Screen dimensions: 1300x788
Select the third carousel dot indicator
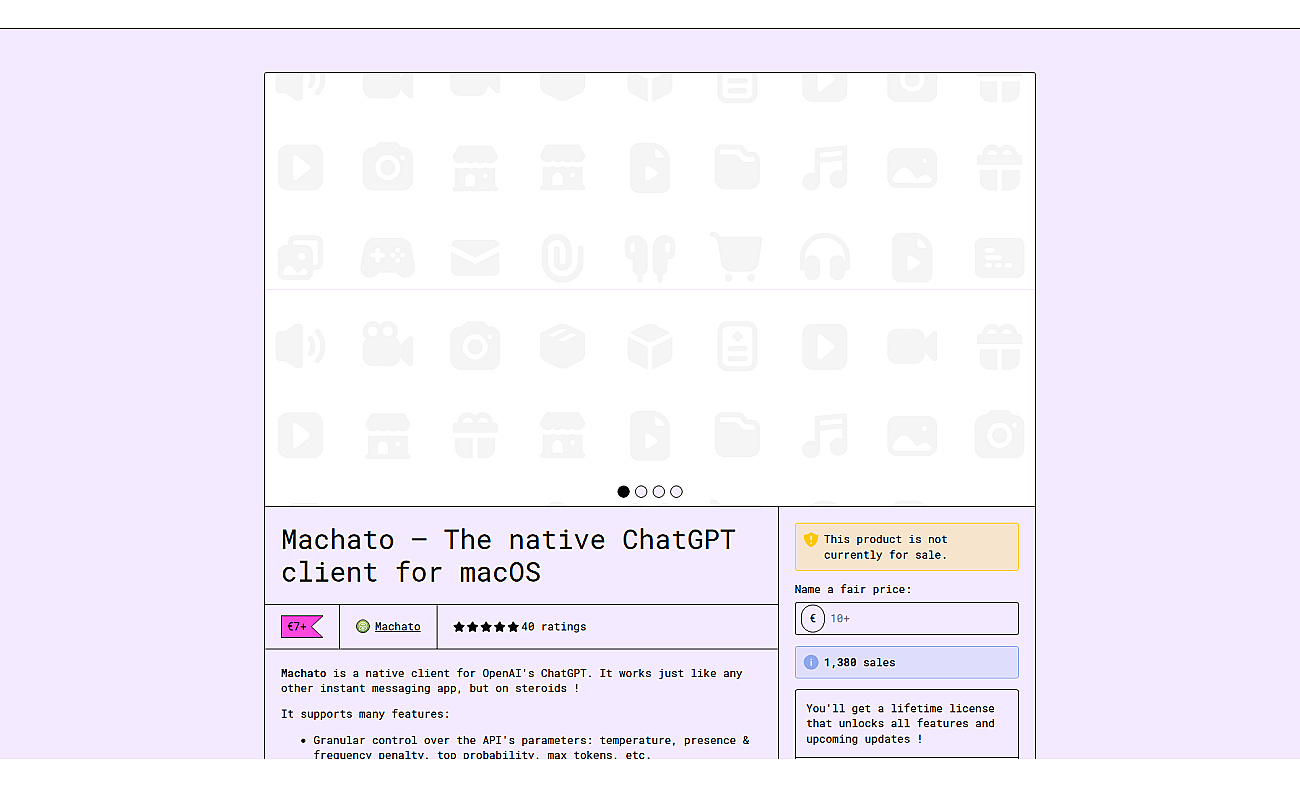659,491
